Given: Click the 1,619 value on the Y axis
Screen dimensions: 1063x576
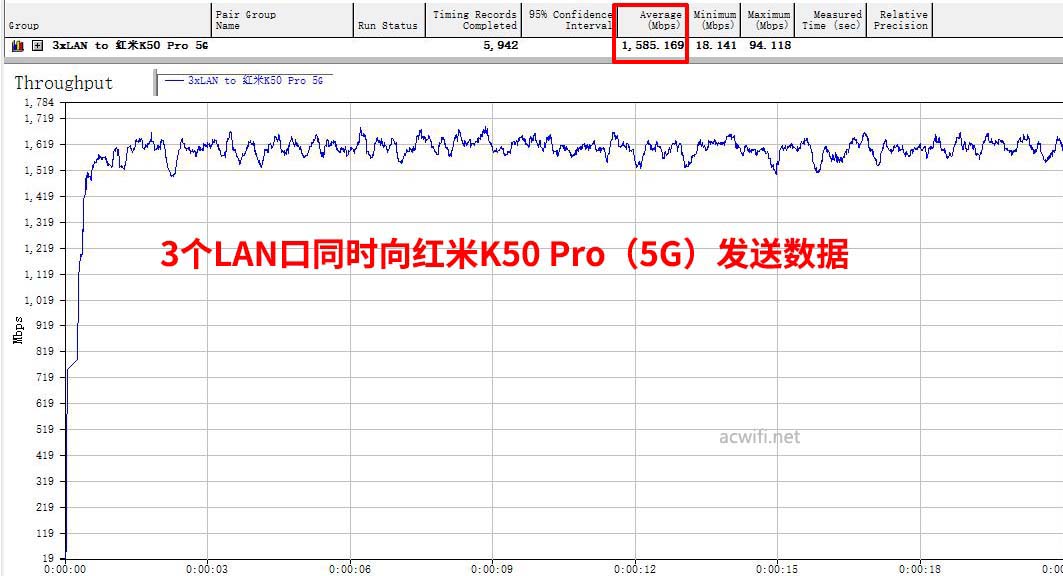Looking at the screenshot, I should tap(39, 144).
